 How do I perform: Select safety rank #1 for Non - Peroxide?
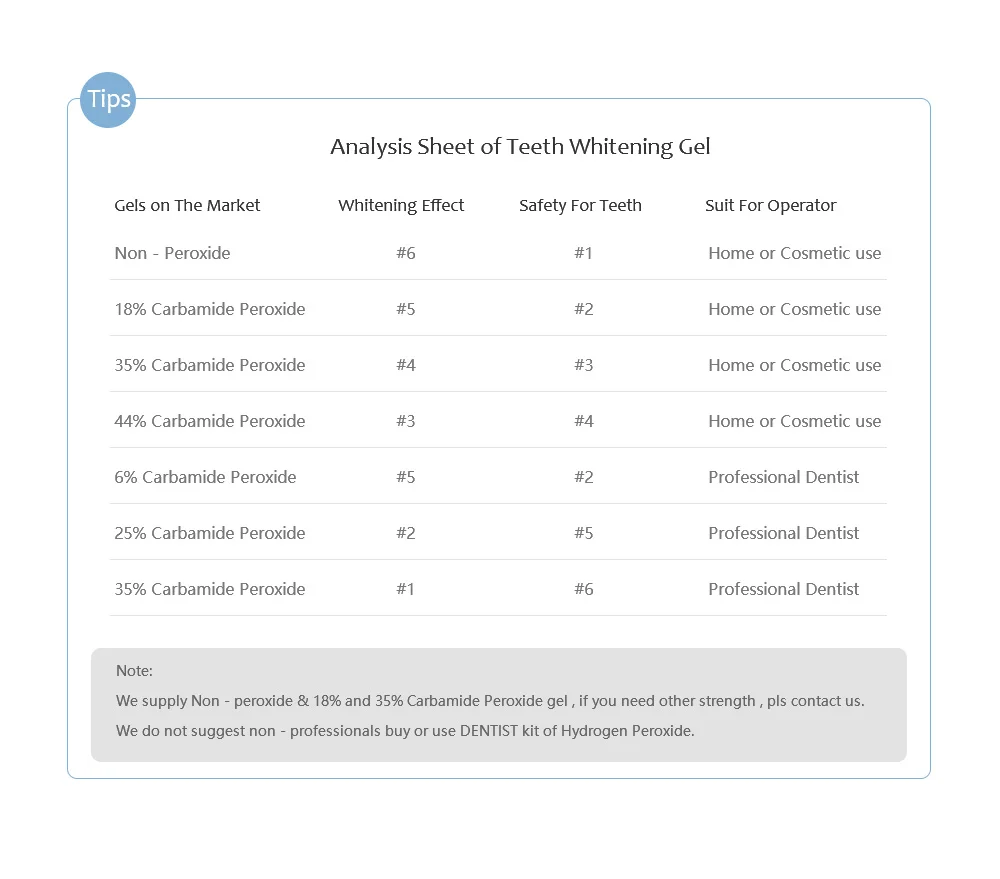[x=584, y=253]
